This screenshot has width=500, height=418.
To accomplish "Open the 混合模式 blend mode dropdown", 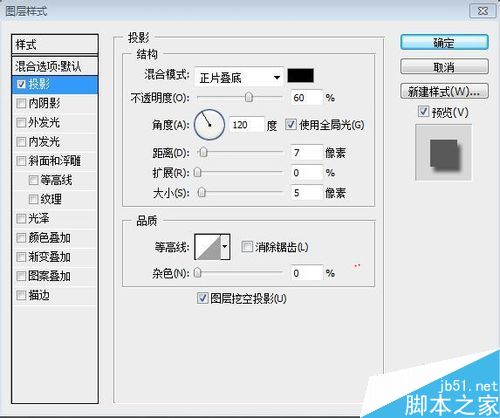I will click(x=239, y=78).
